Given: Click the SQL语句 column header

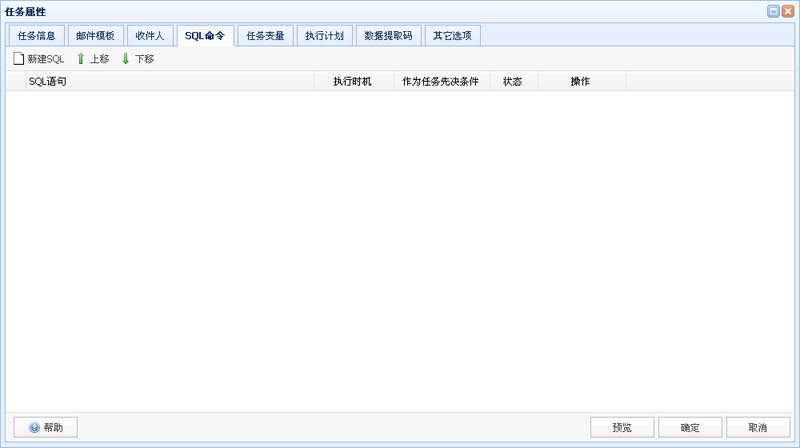Looking at the screenshot, I should [48, 81].
